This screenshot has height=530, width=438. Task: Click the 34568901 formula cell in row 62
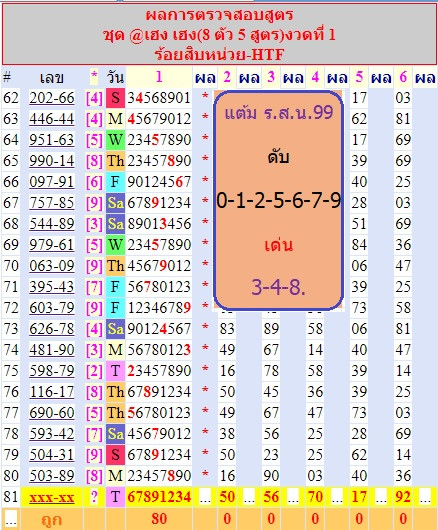point(159,98)
